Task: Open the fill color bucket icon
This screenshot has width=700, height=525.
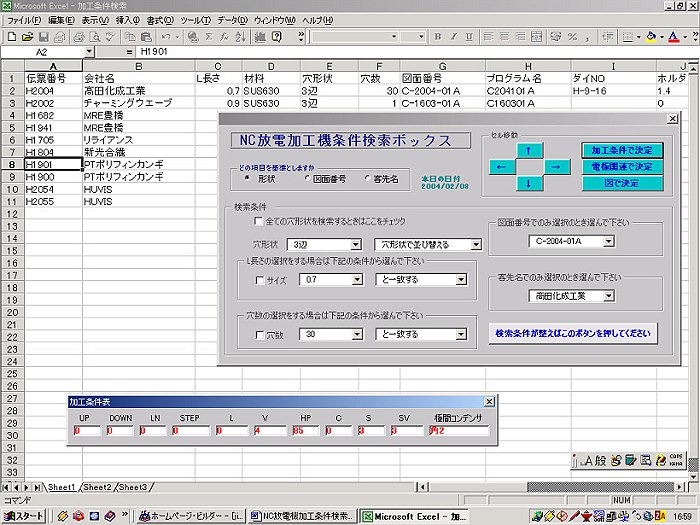Action: 652,37
